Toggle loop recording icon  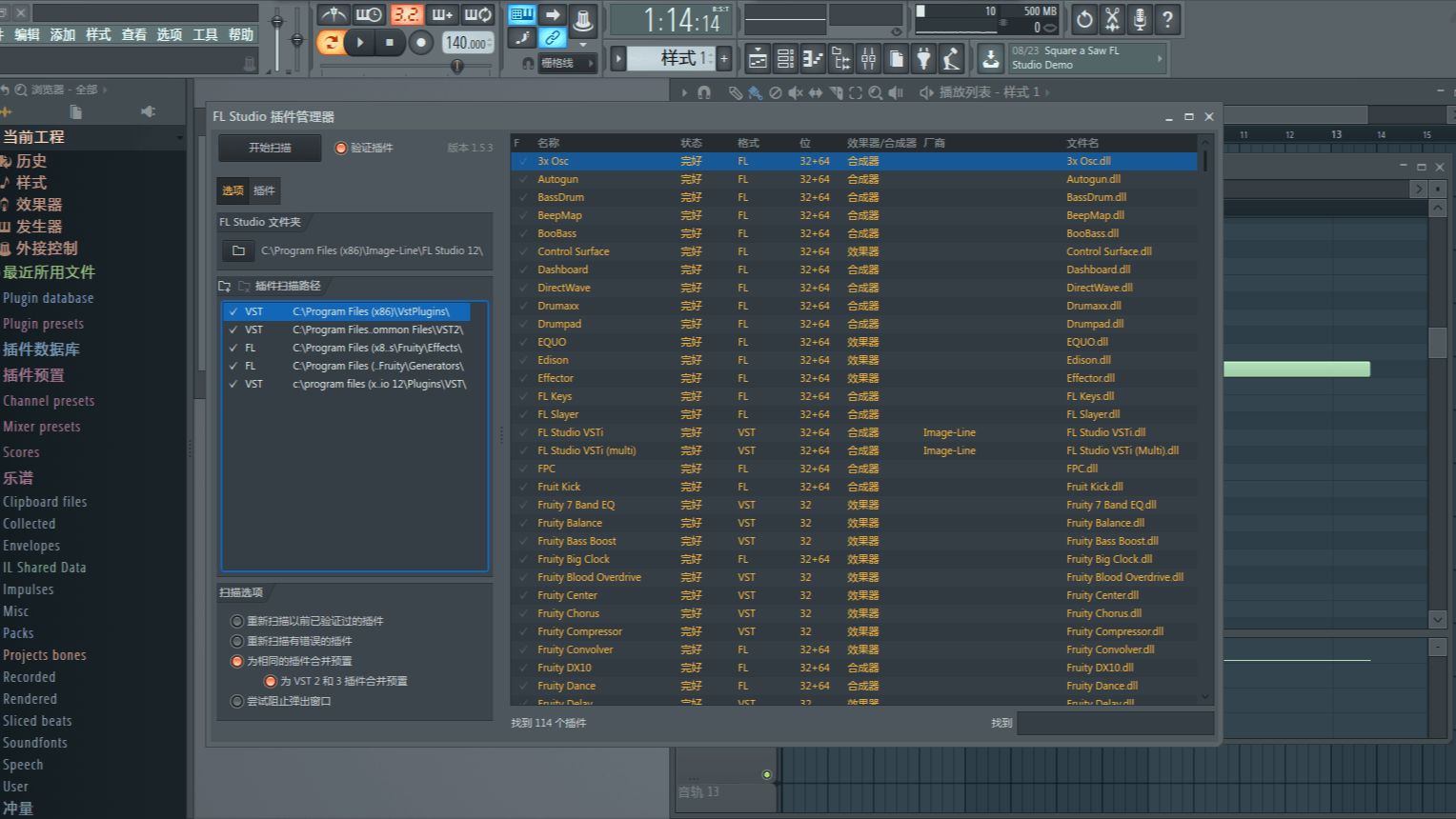coord(477,14)
